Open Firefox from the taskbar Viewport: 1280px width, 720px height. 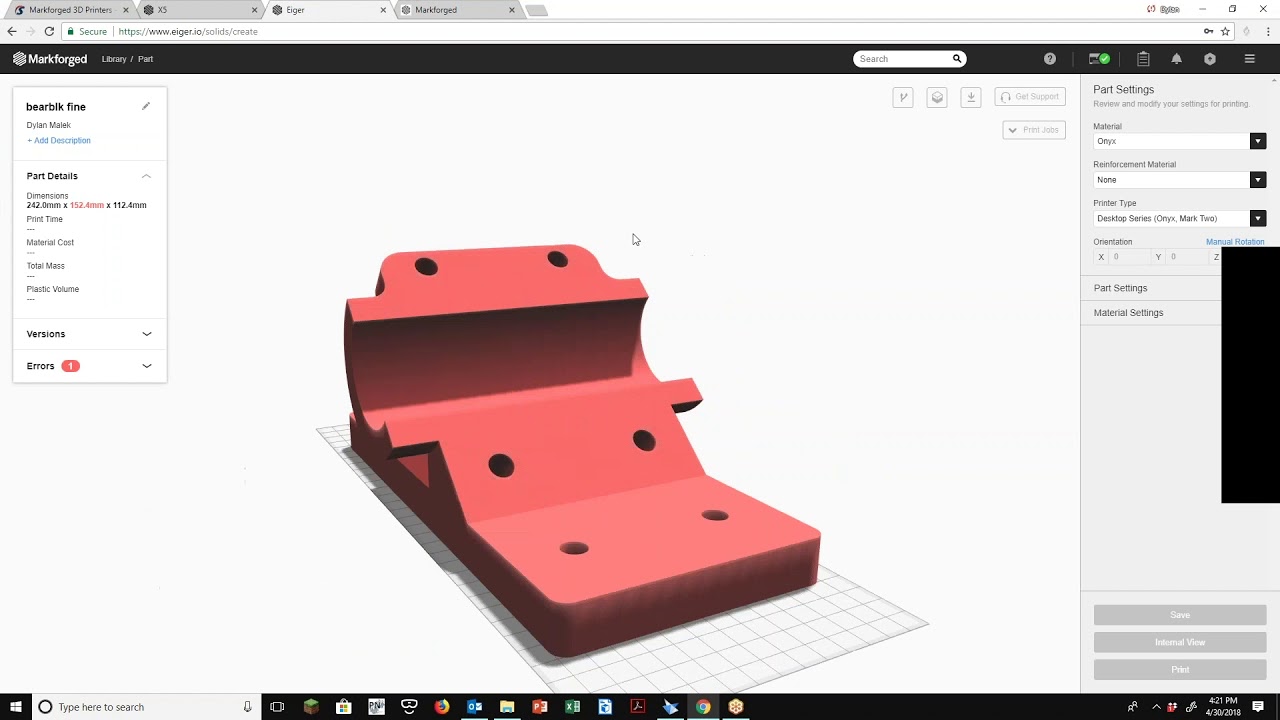click(x=442, y=707)
